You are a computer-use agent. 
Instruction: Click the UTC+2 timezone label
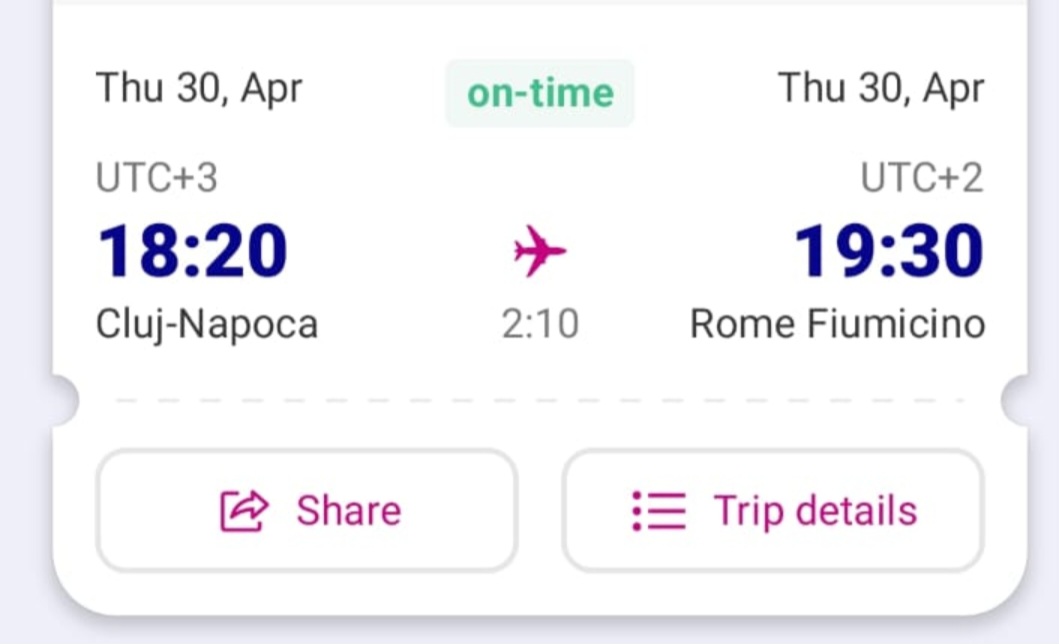pos(922,179)
